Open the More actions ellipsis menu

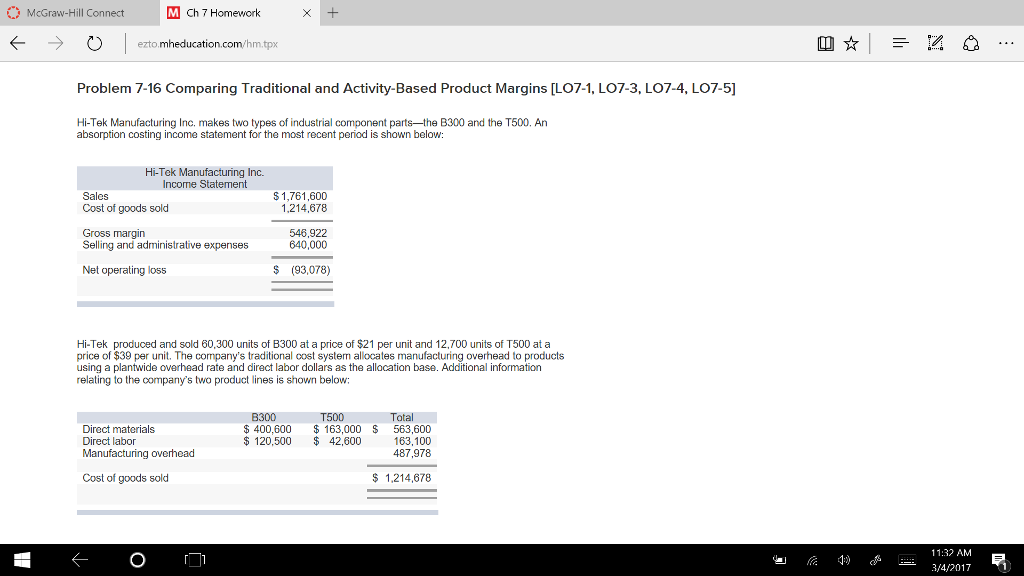click(1006, 44)
